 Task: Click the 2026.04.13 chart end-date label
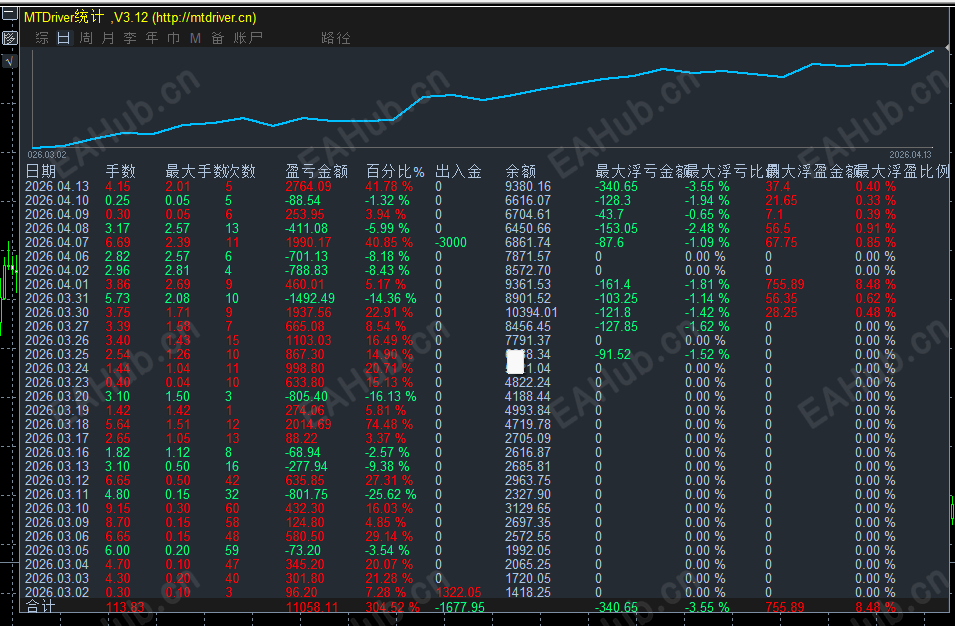(911, 155)
